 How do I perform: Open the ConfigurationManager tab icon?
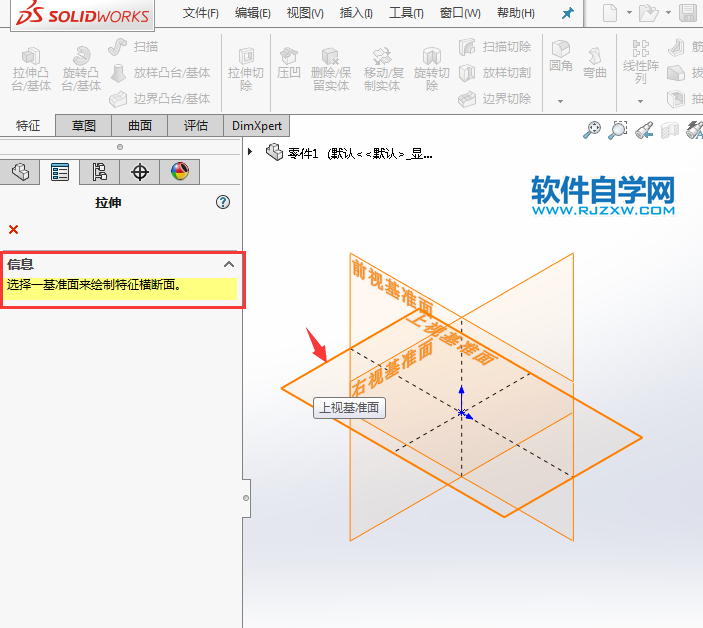click(100, 172)
